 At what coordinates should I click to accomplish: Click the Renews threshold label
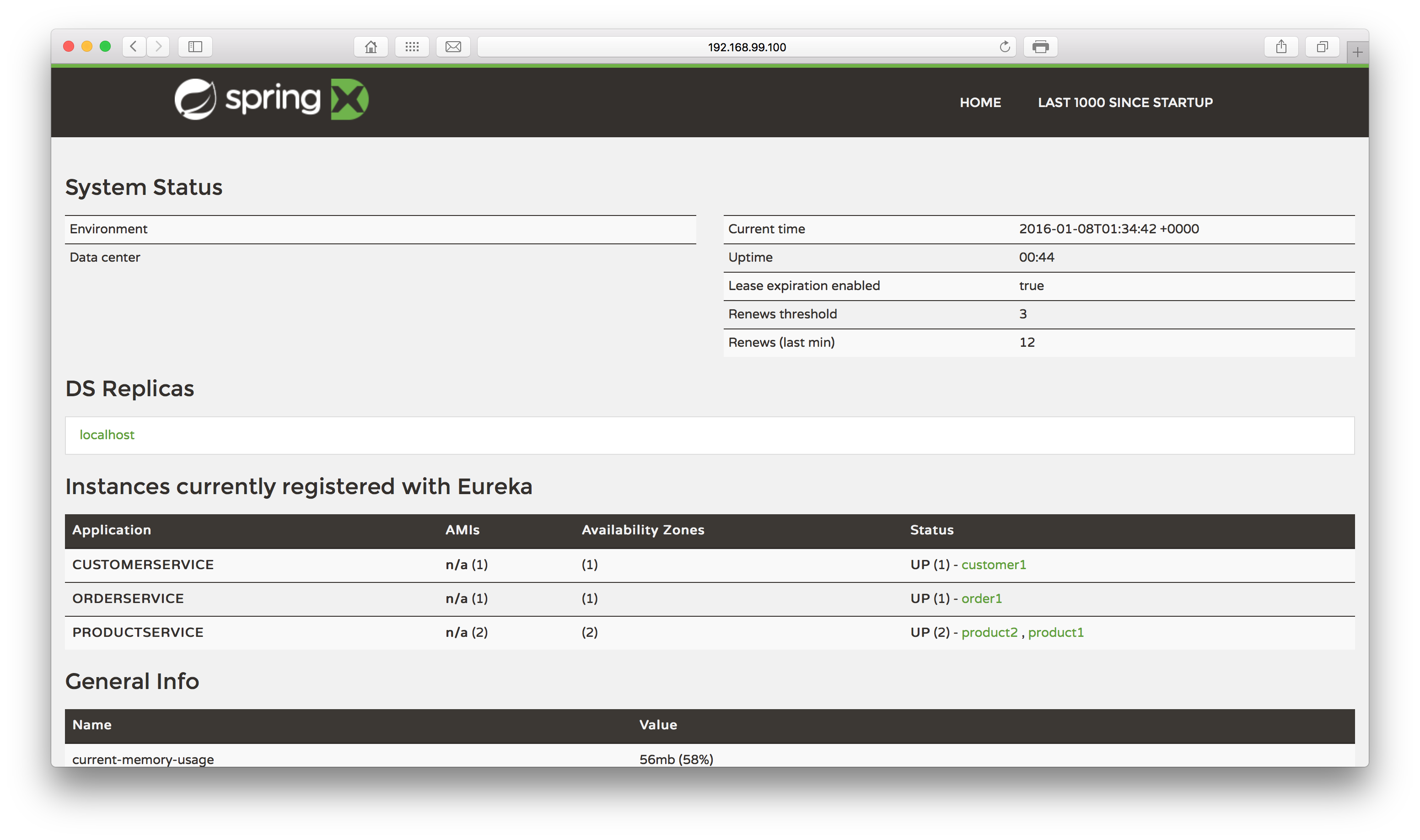[x=782, y=313]
